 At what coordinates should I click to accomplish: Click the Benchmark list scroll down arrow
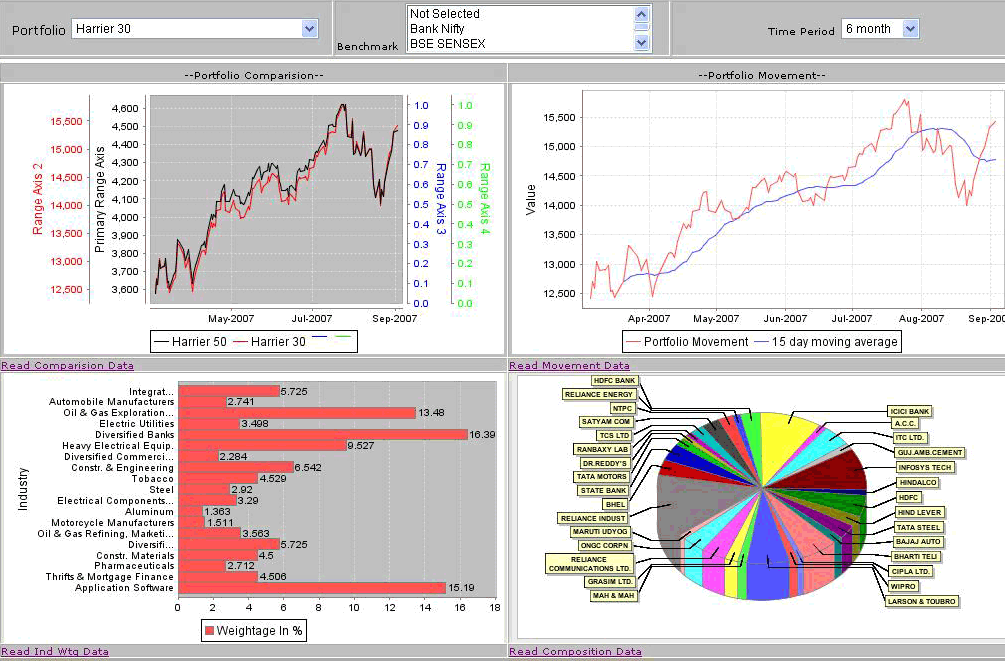pyautogui.click(x=642, y=43)
